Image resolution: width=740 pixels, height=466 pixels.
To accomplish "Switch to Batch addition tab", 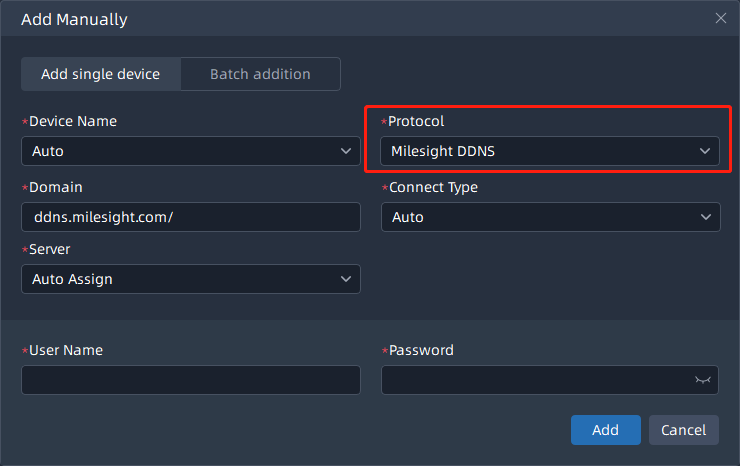I will coord(260,74).
